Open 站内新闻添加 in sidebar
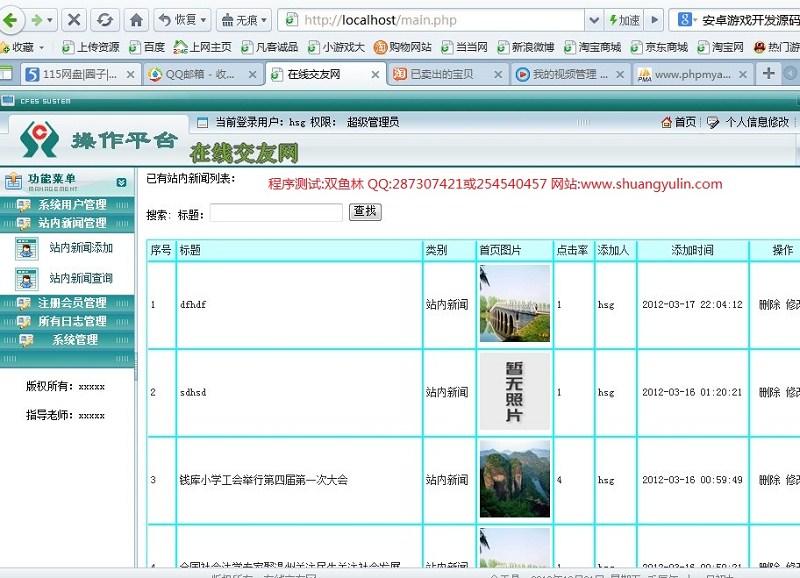800x578 pixels. pyautogui.click(x=81, y=248)
